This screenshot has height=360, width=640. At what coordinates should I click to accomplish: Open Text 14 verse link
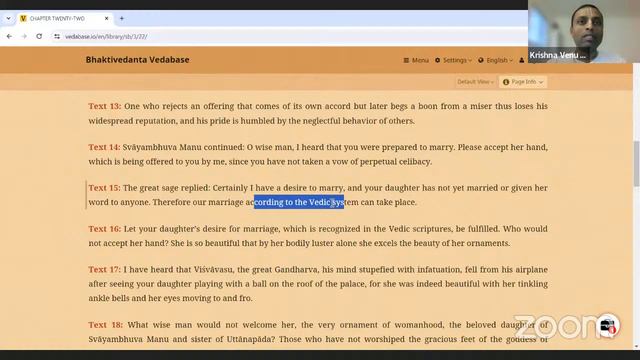104,147
